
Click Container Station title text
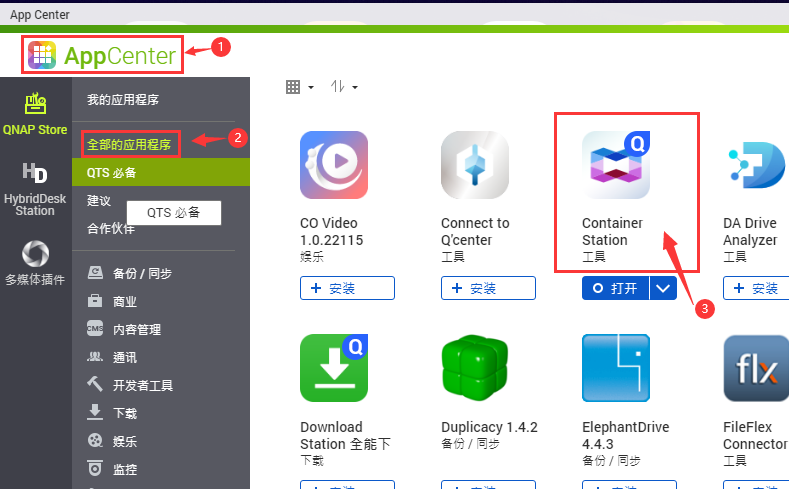[x=612, y=231]
